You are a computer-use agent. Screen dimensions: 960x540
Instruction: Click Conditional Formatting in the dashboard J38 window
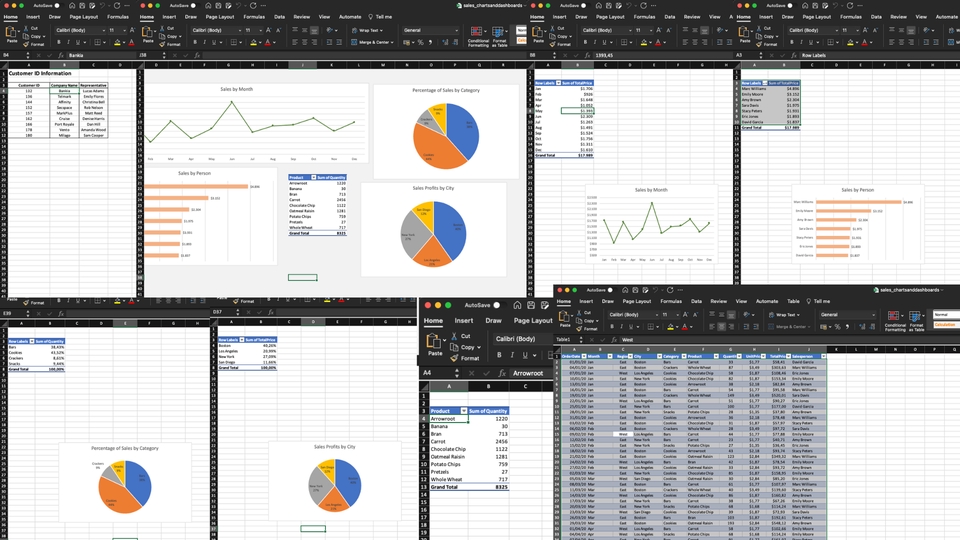[x=478, y=37]
